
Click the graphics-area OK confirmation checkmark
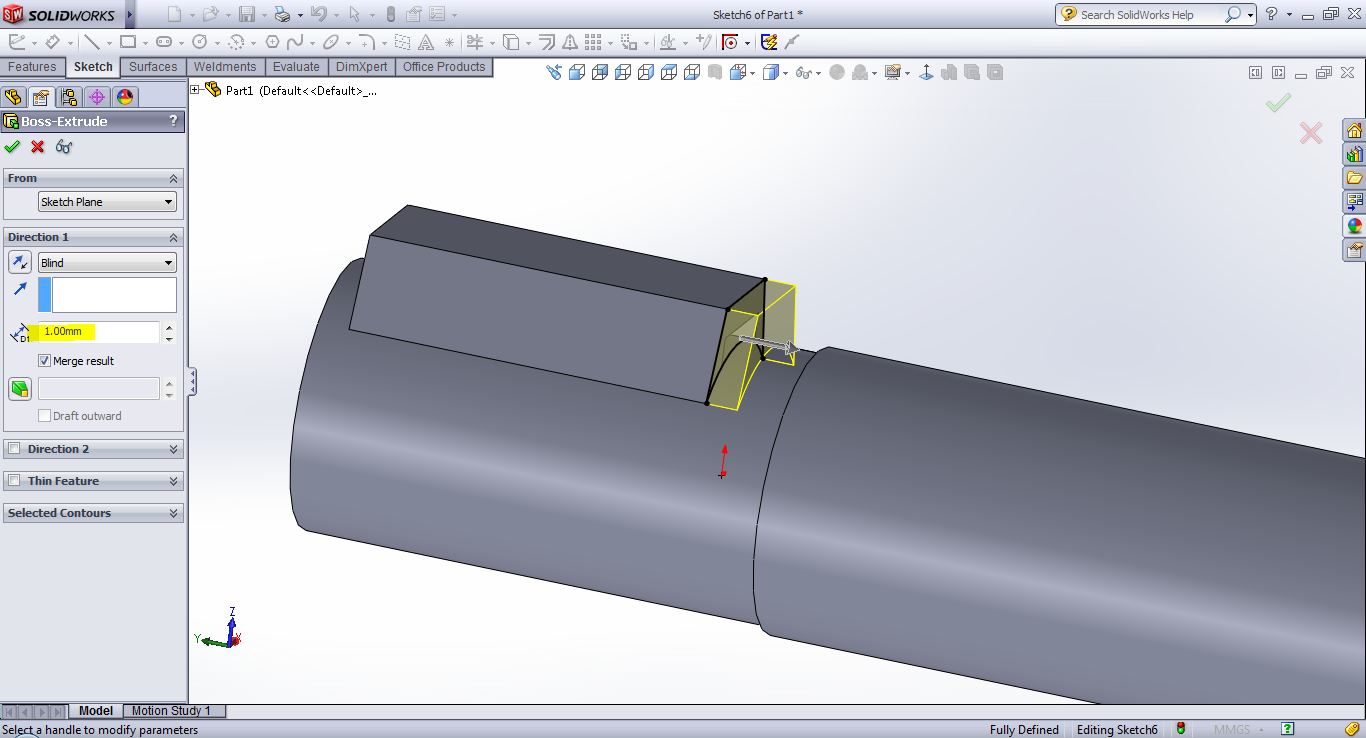point(1278,102)
